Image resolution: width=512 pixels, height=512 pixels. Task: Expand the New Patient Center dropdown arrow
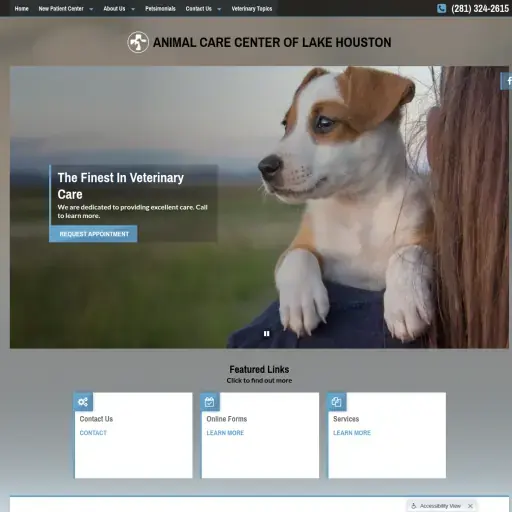(91, 9)
